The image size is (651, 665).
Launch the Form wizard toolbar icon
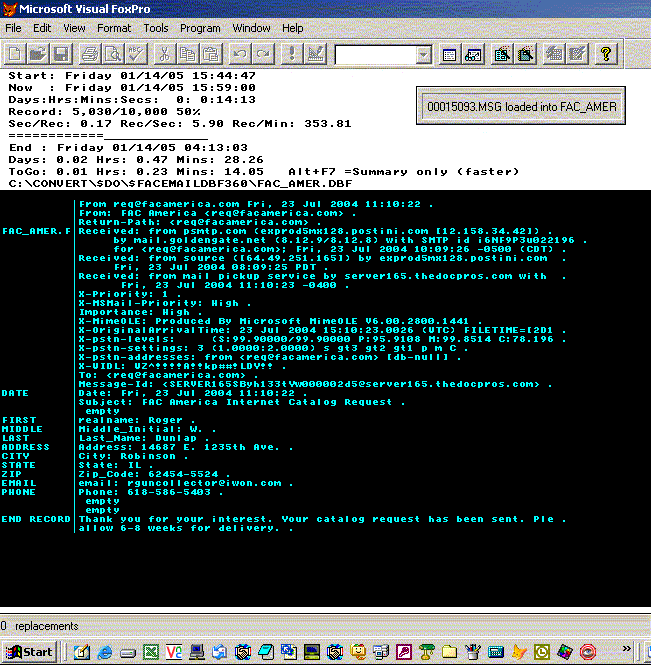coord(502,54)
